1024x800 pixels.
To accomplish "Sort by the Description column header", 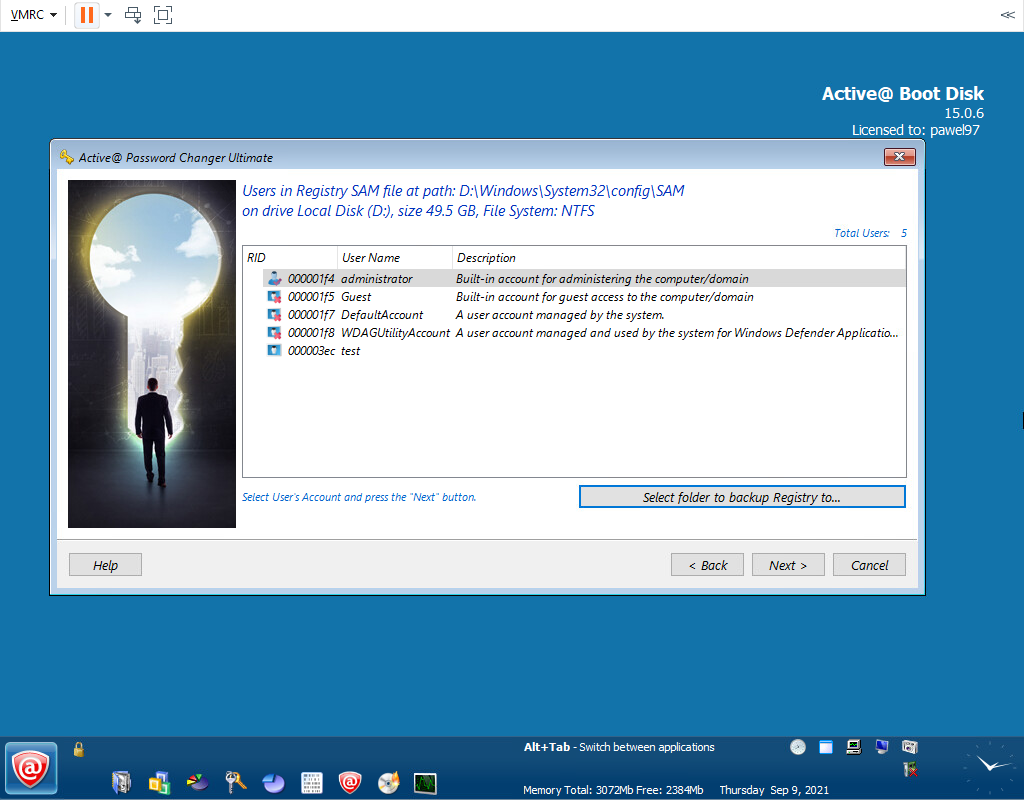I will (679, 258).
